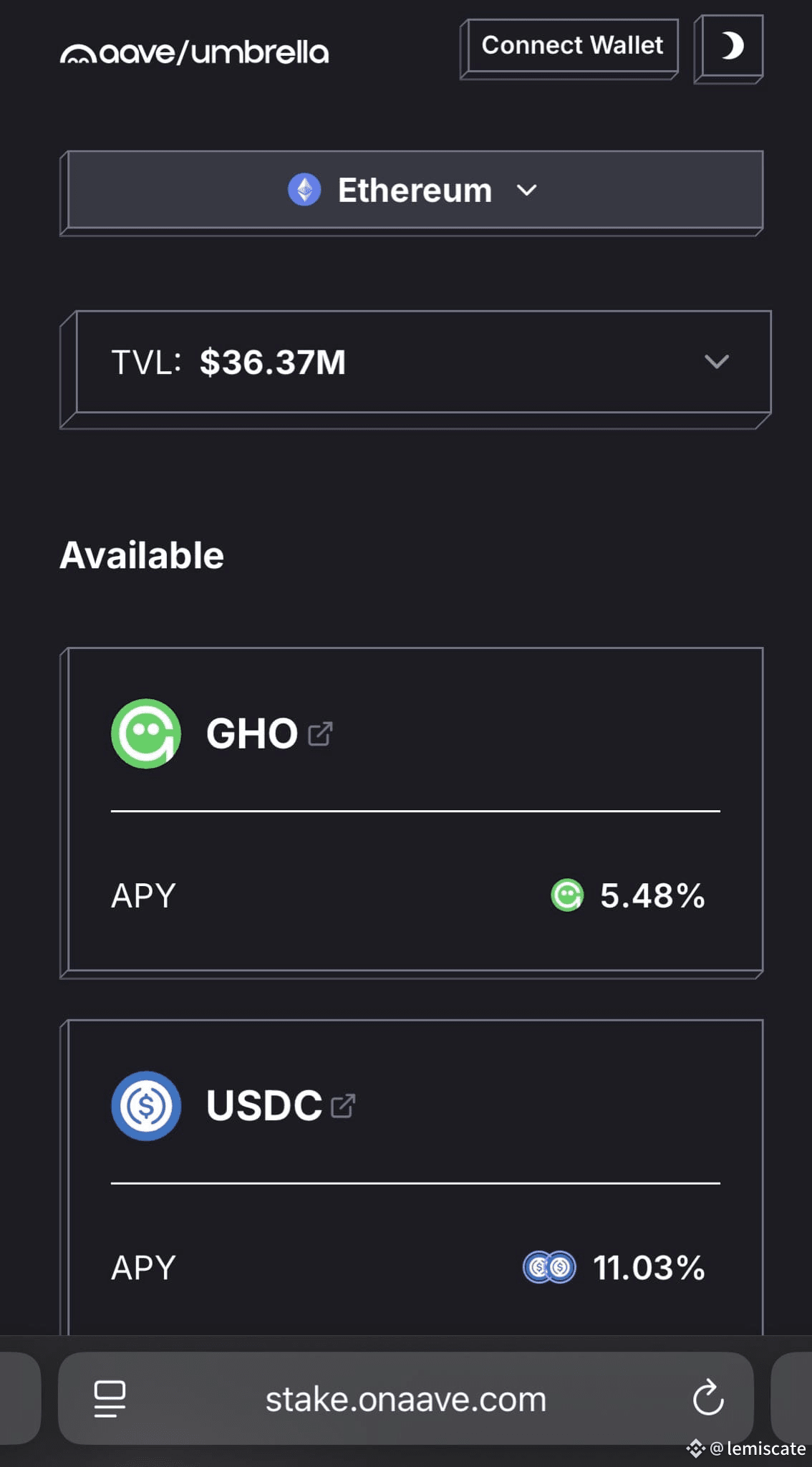Open browser page settings icon in address bar
The height and width of the screenshot is (1467, 812).
pyautogui.click(x=110, y=1398)
